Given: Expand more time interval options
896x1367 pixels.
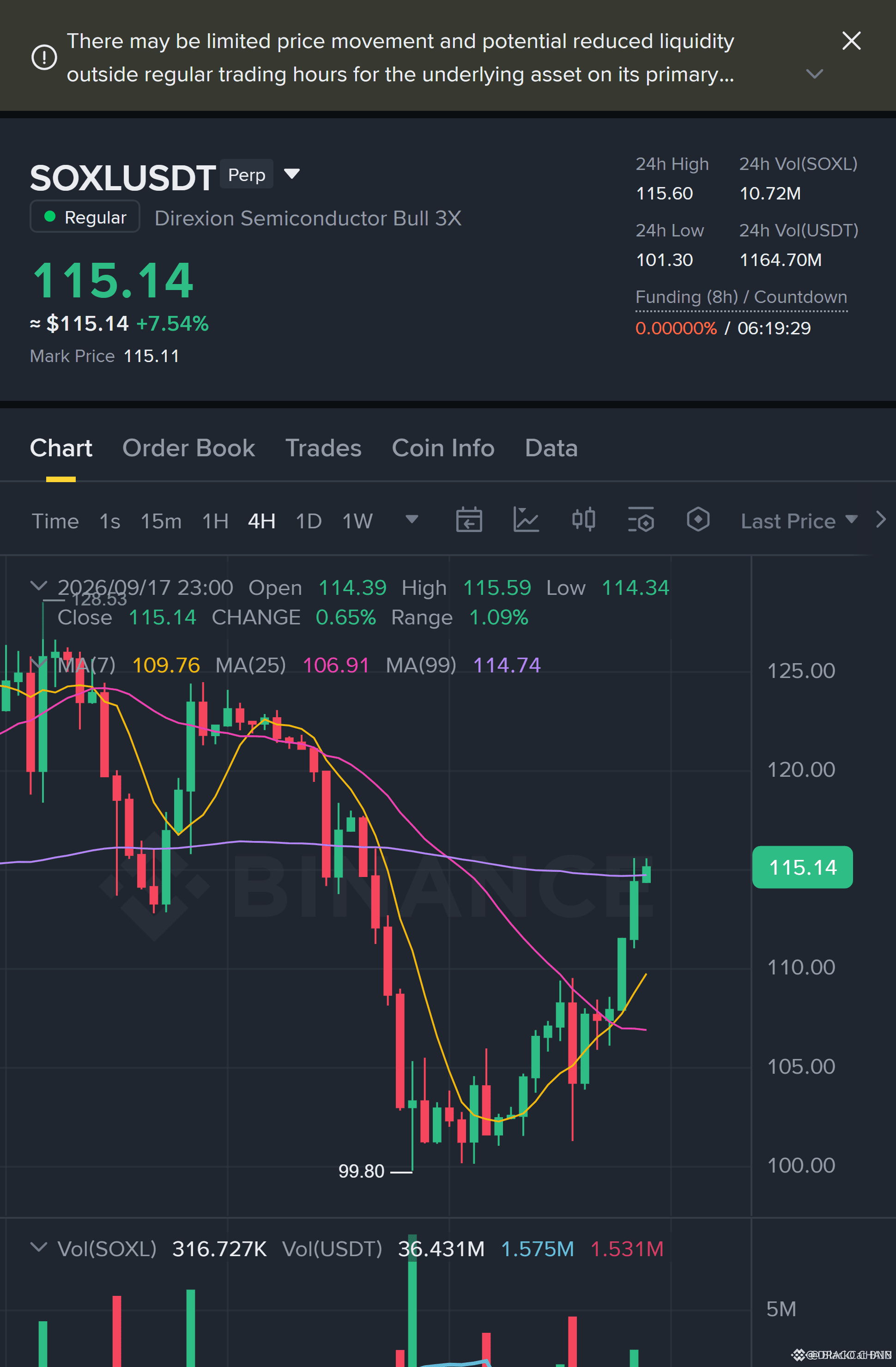Looking at the screenshot, I should (411, 520).
